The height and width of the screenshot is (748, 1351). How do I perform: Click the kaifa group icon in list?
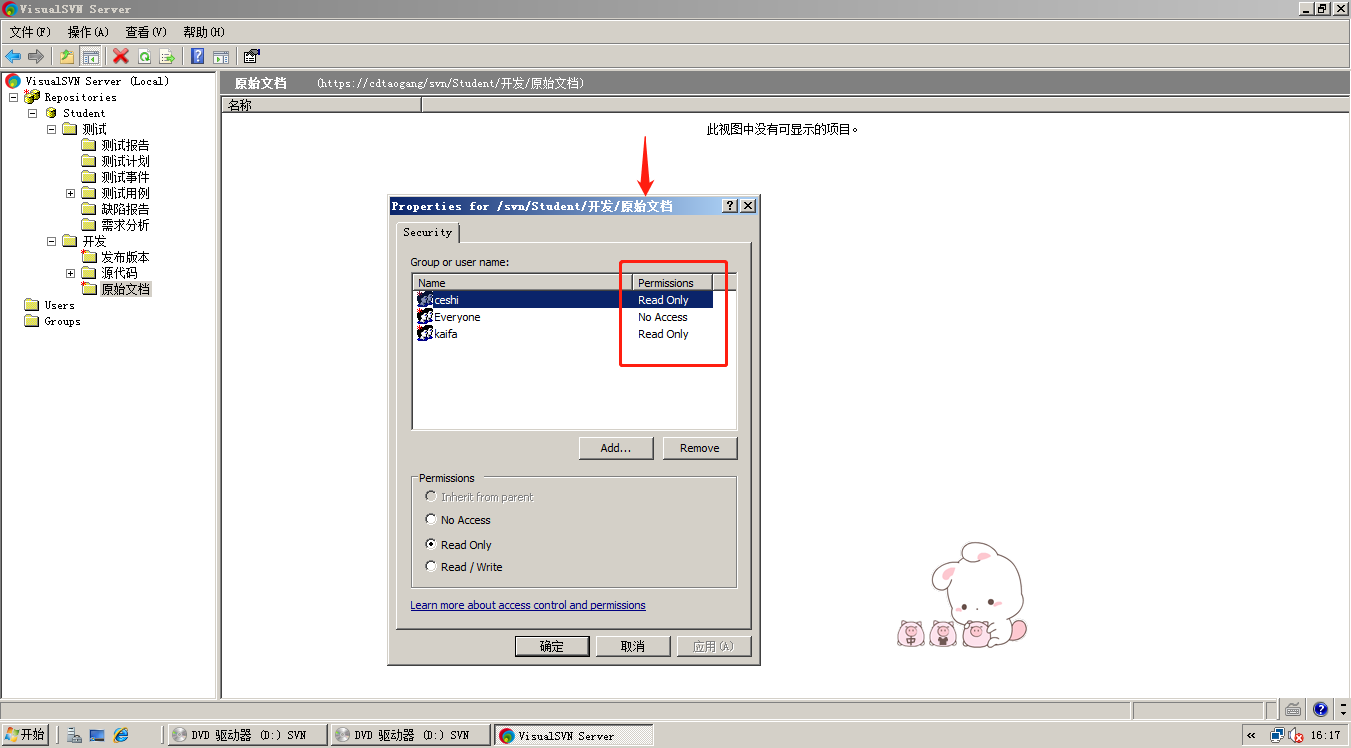pyautogui.click(x=424, y=333)
